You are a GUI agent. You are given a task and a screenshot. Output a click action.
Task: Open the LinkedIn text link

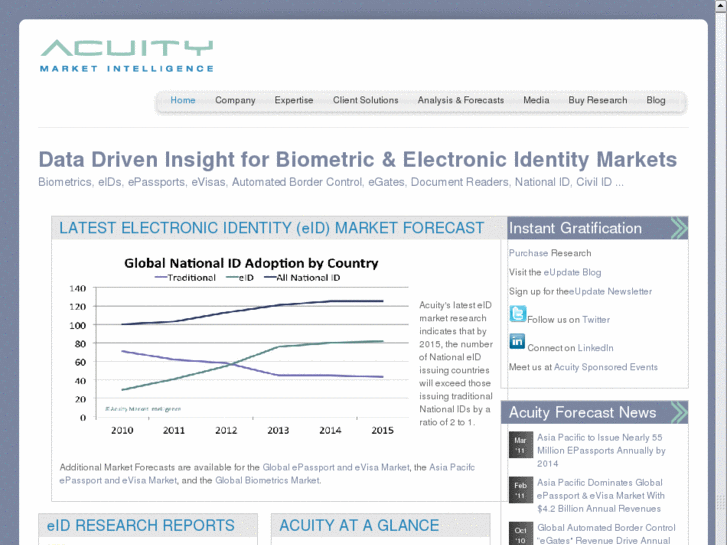click(x=595, y=348)
